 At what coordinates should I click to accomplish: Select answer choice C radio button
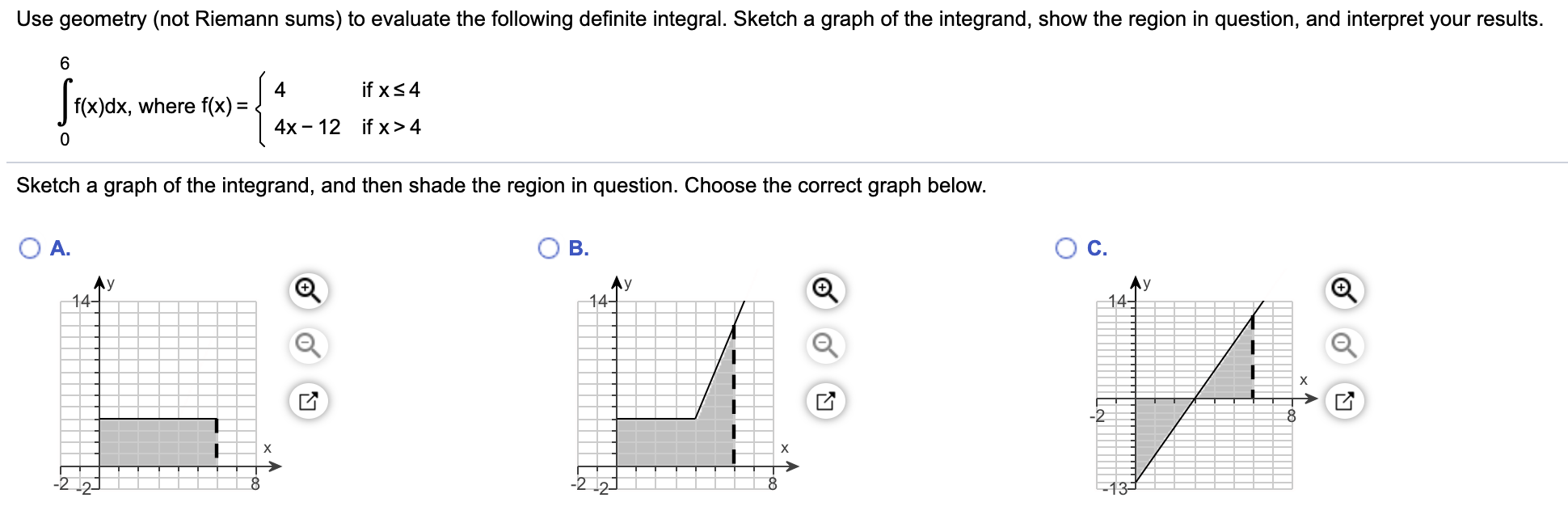1065,249
